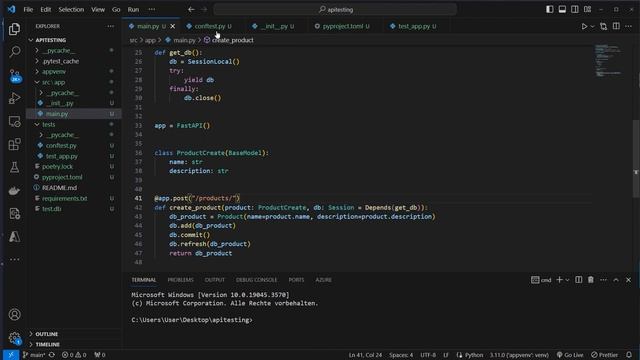Open notifications bell in status bar
The width and height of the screenshot is (640, 360).
pyautogui.click(x=629, y=355)
